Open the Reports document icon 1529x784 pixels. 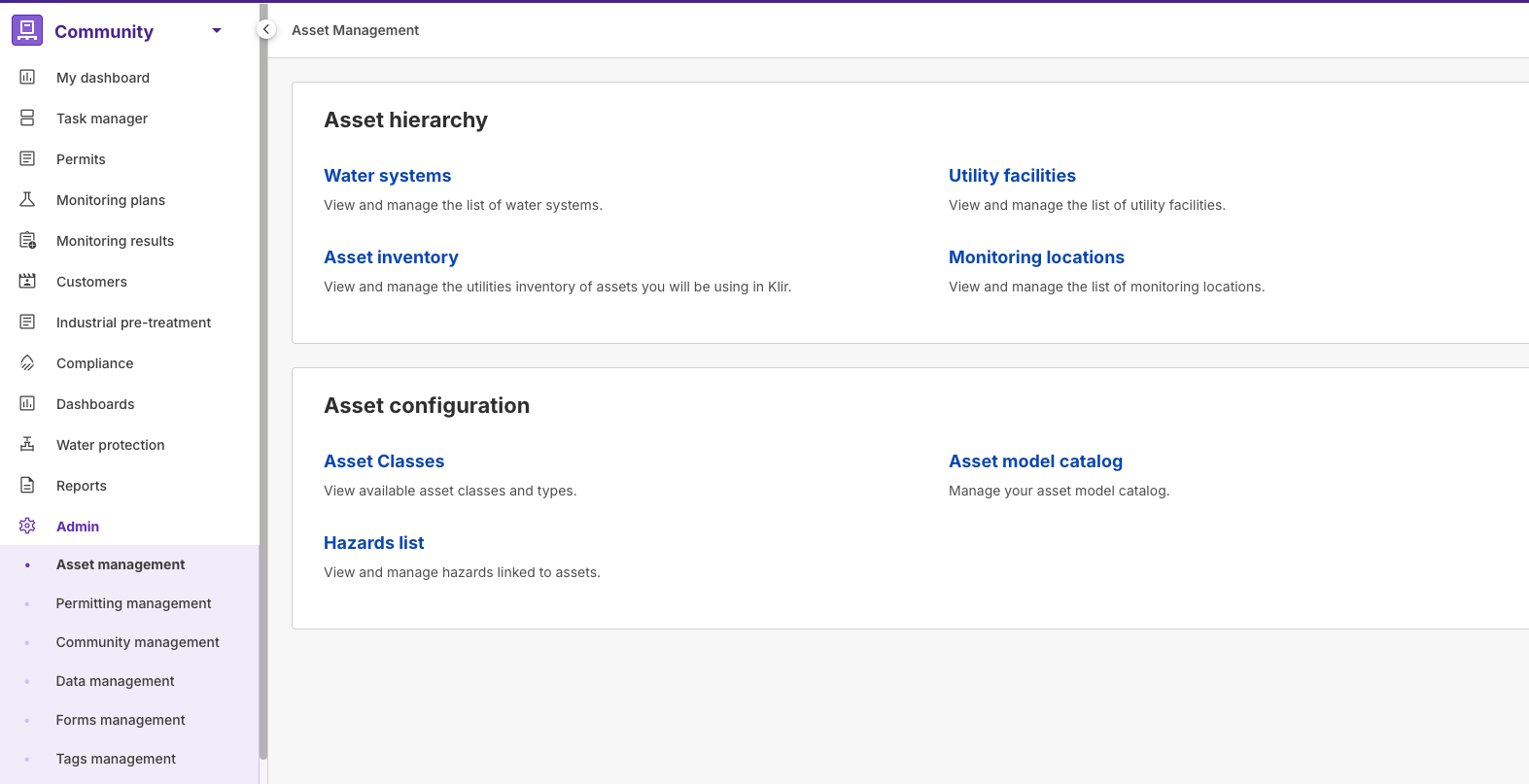[x=27, y=485]
